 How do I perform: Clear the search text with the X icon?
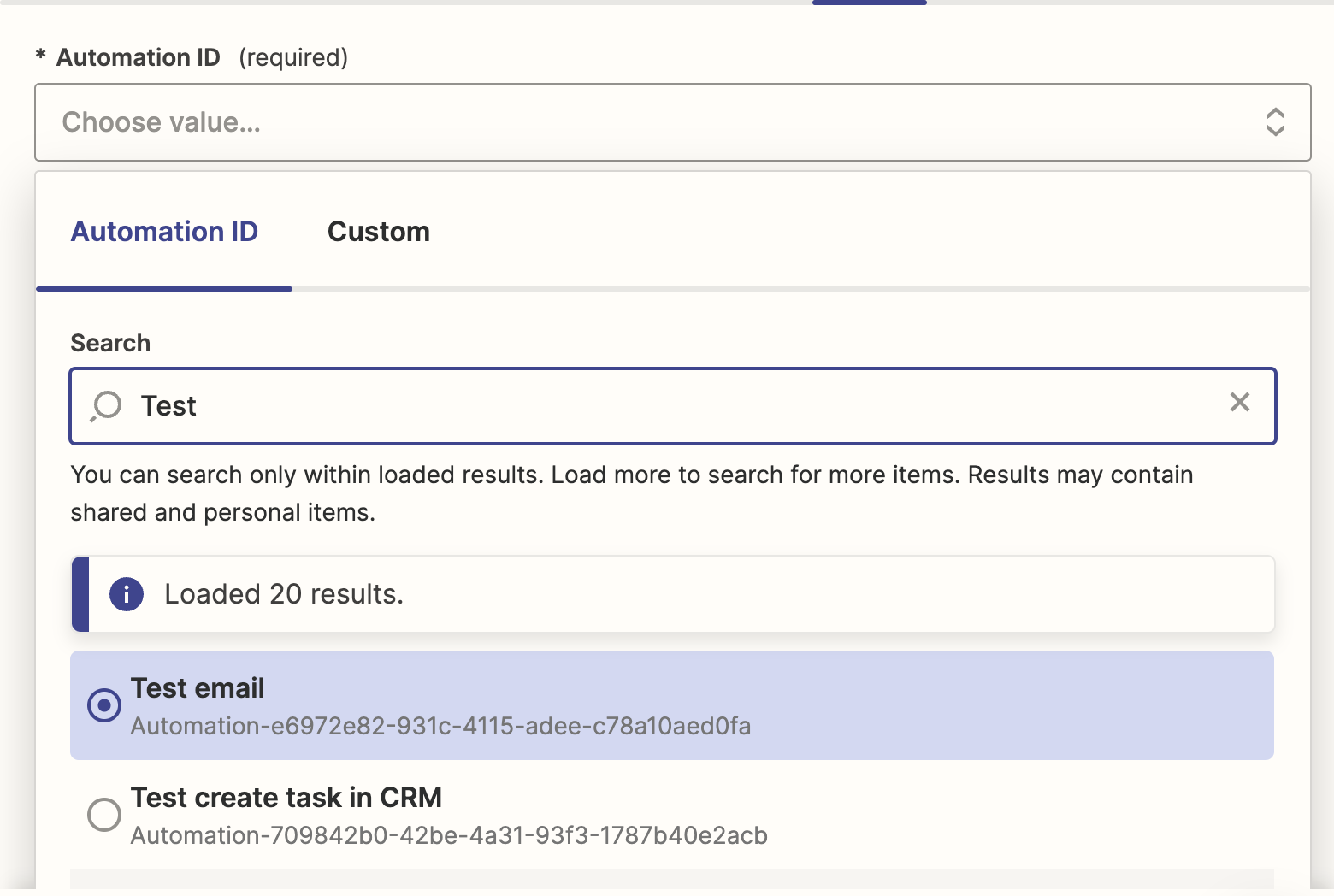point(1239,403)
